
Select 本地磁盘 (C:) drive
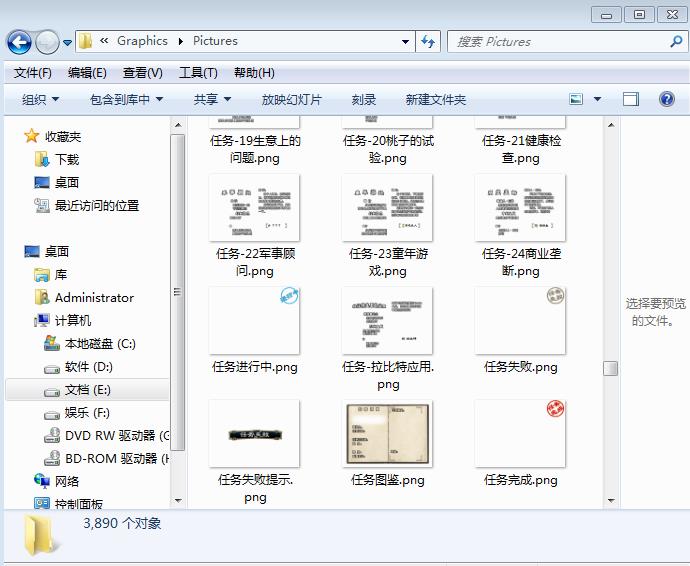pyautogui.click(x=100, y=343)
